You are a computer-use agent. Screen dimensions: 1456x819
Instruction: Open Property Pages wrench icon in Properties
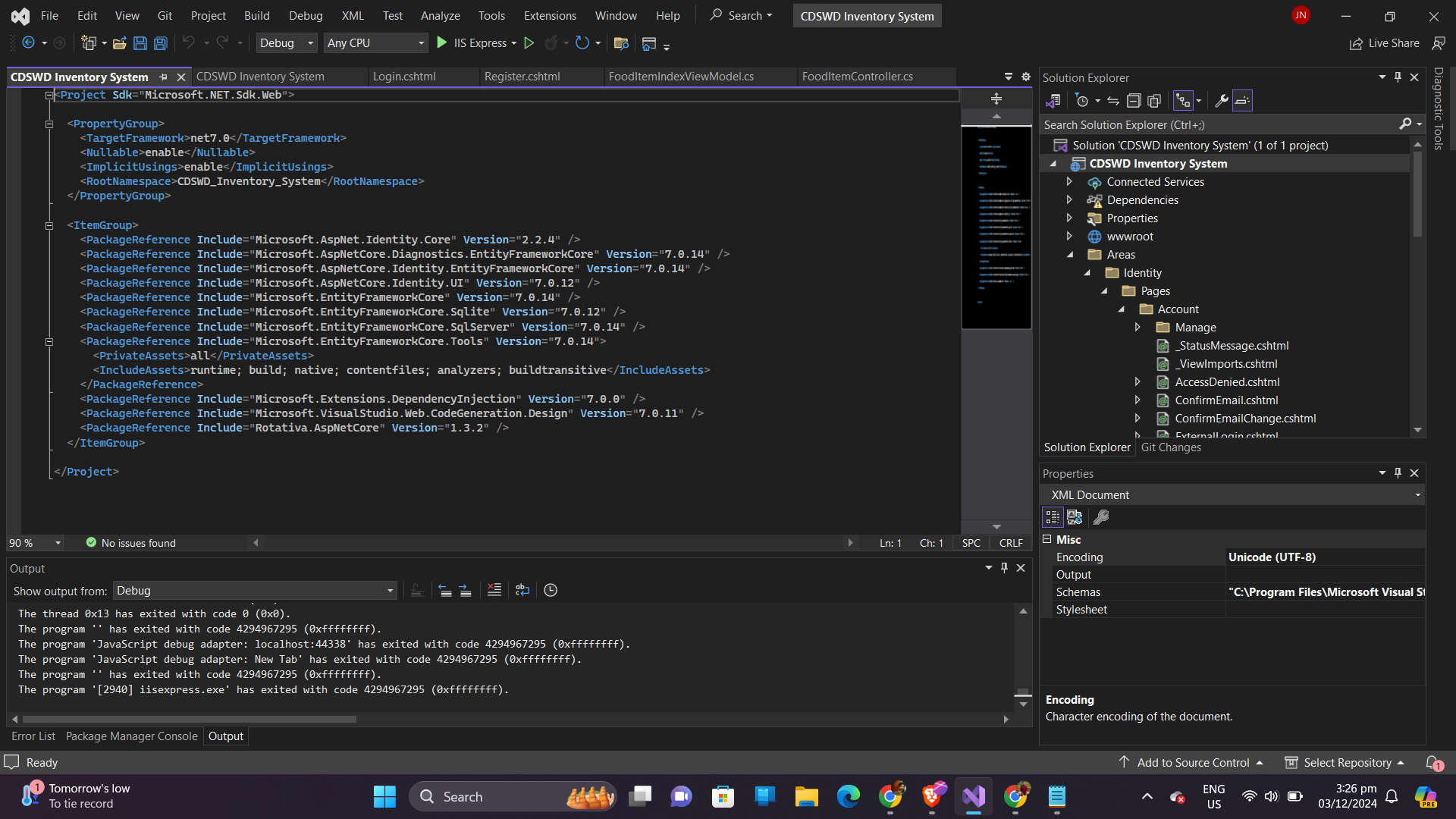[x=1101, y=517]
